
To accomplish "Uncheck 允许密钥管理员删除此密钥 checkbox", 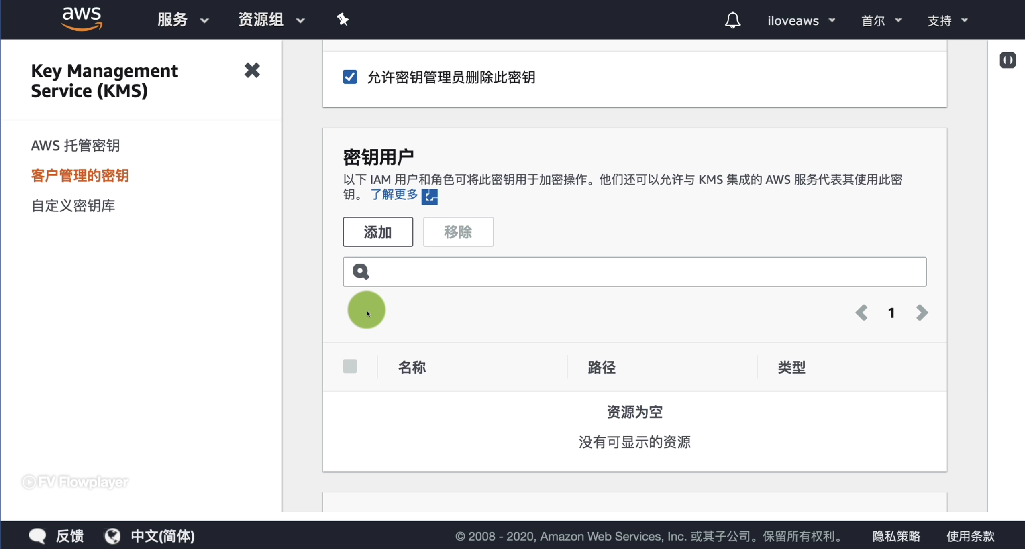I will coord(350,77).
